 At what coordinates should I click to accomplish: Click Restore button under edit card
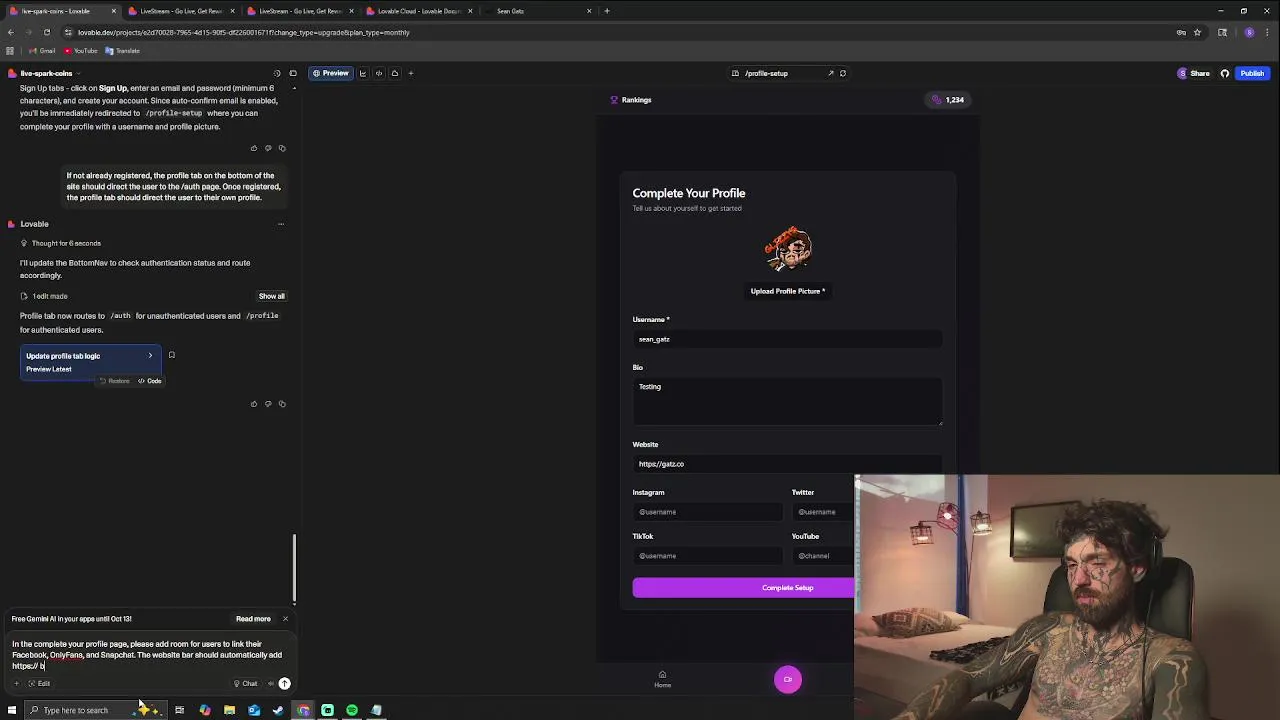115,381
